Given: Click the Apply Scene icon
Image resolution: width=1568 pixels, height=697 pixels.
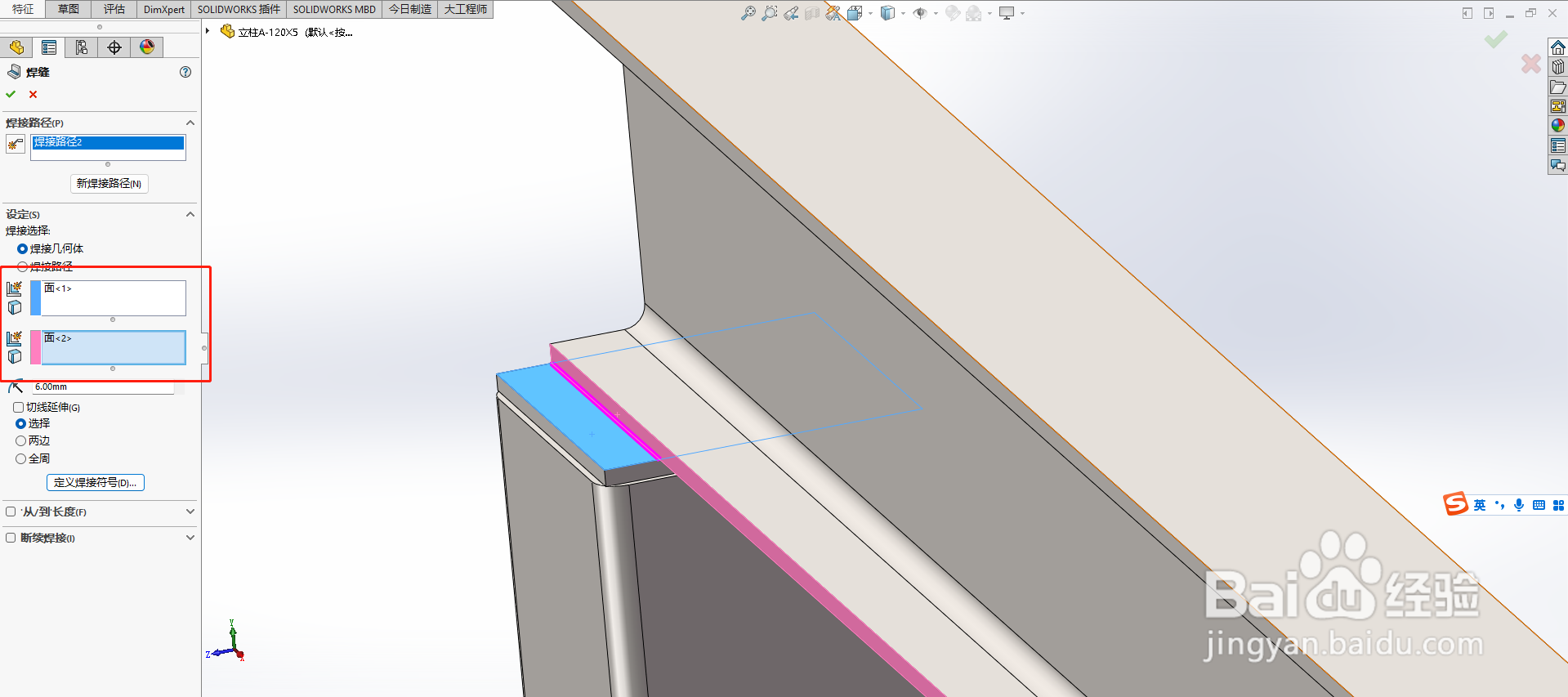Looking at the screenshot, I should (x=973, y=13).
